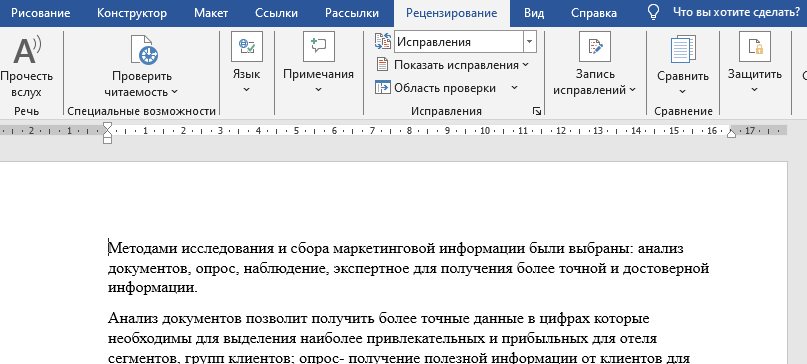The height and width of the screenshot is (364, 807).
Task: Click the word 'достоверной' in the document
Action: [x=666, y=268]
